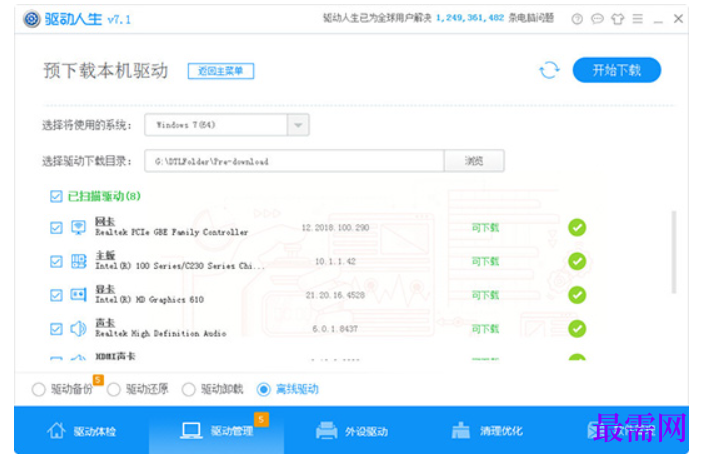705x459 pixels.
Task: Toggle the 网卡 Realtek driver checkbox
Action: pyautogui.click(x=56, y=228)
